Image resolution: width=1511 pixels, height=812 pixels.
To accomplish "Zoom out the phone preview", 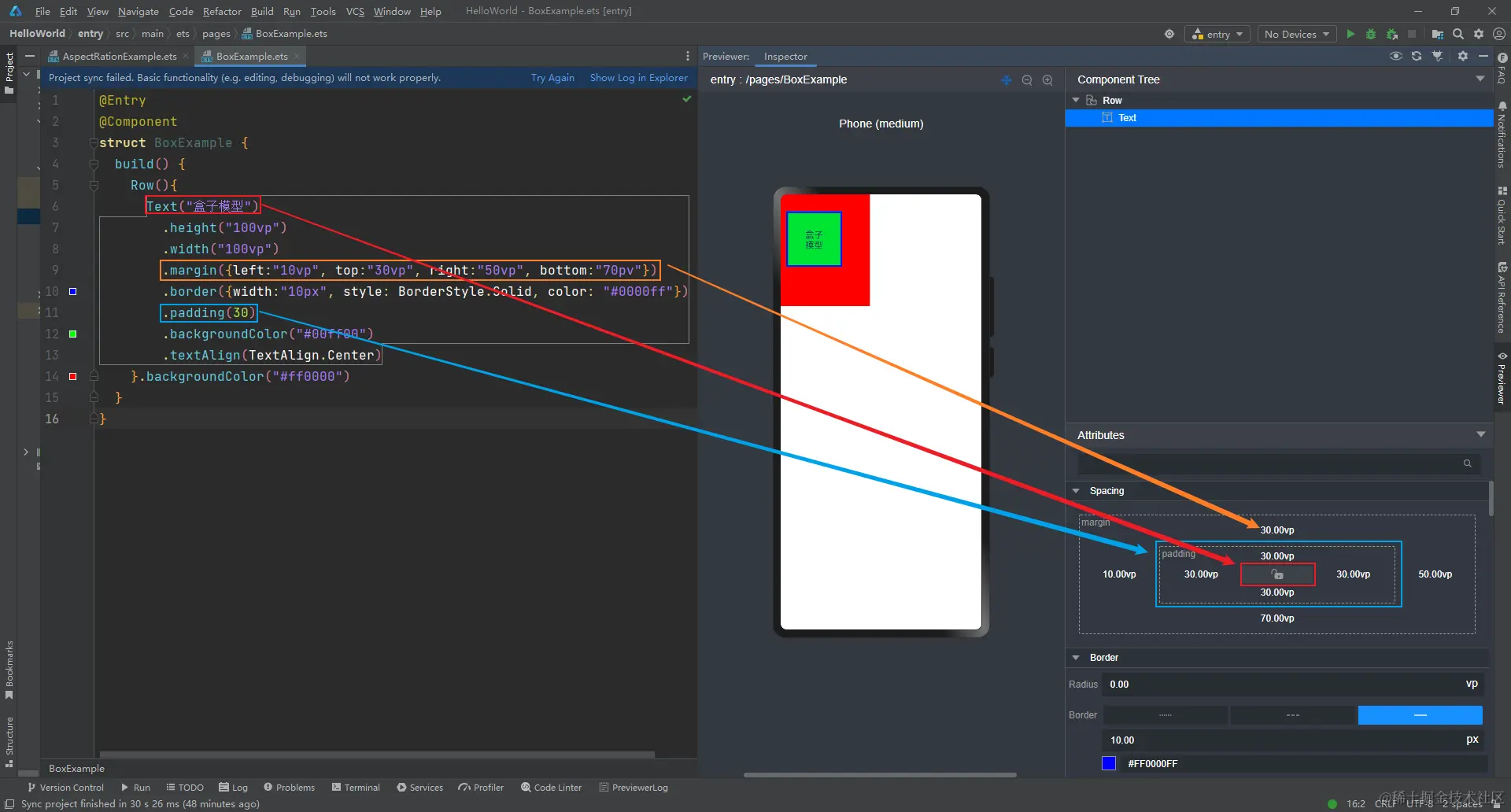I will (1027, 79).
